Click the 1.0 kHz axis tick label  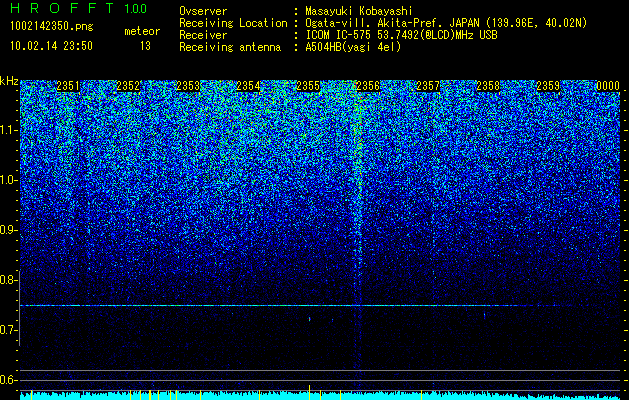pos(8,180)
